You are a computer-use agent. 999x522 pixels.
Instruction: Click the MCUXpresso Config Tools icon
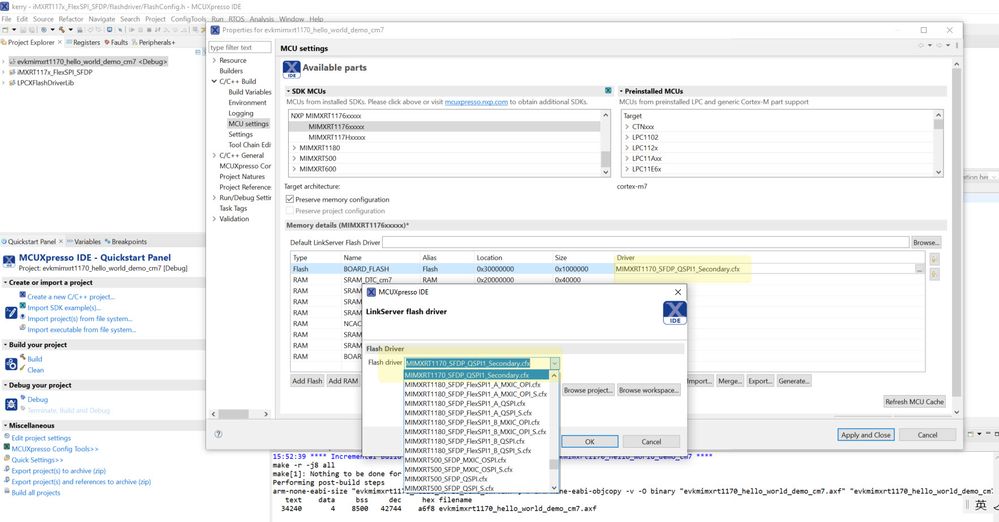click(7, 448)
